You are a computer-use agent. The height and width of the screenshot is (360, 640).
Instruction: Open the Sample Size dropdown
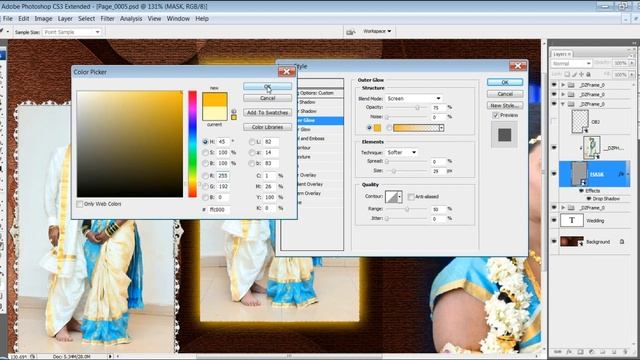(x=71, y=32)
